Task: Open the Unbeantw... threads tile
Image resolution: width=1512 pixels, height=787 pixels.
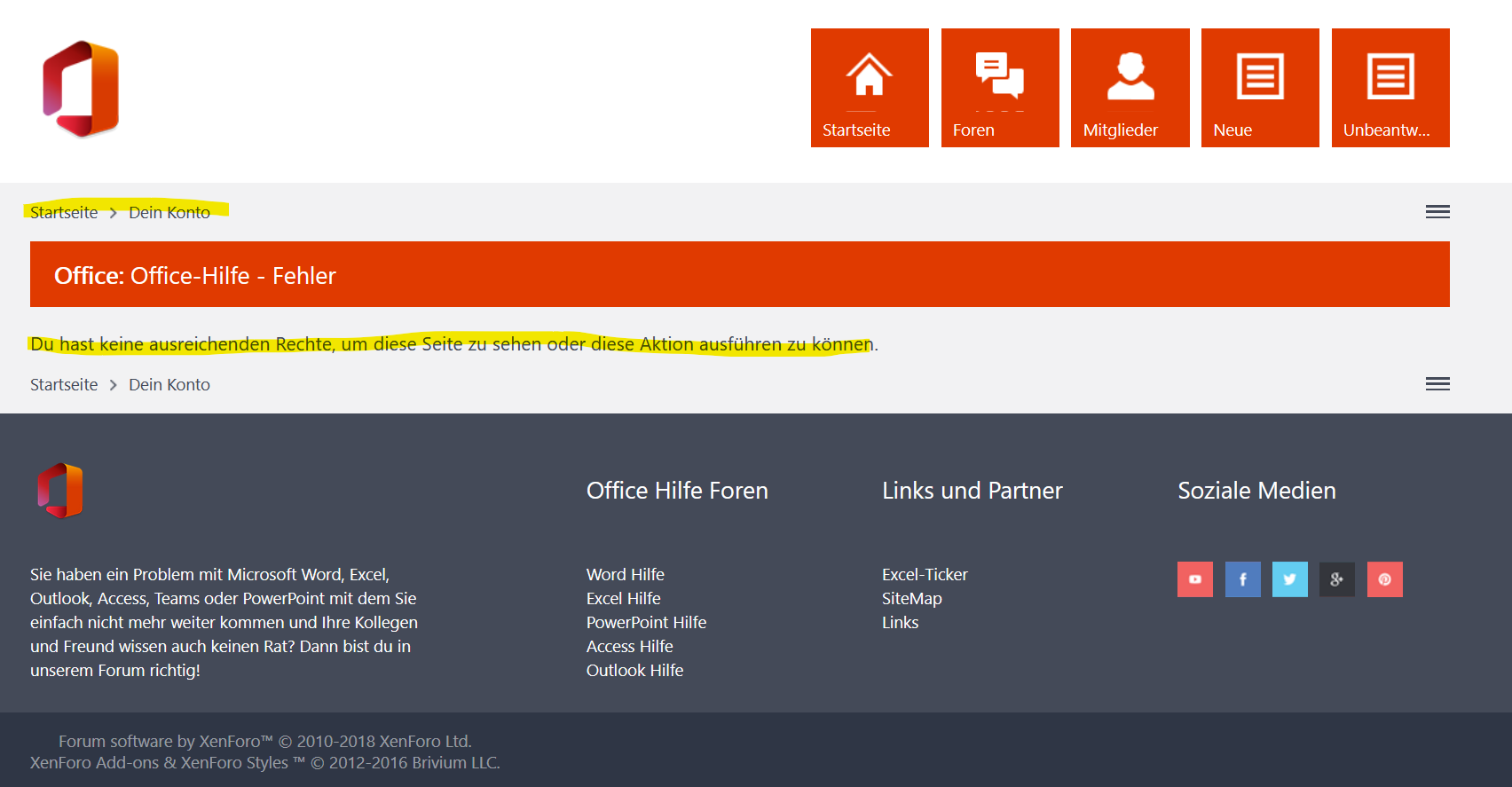Action: (1390, 88)
